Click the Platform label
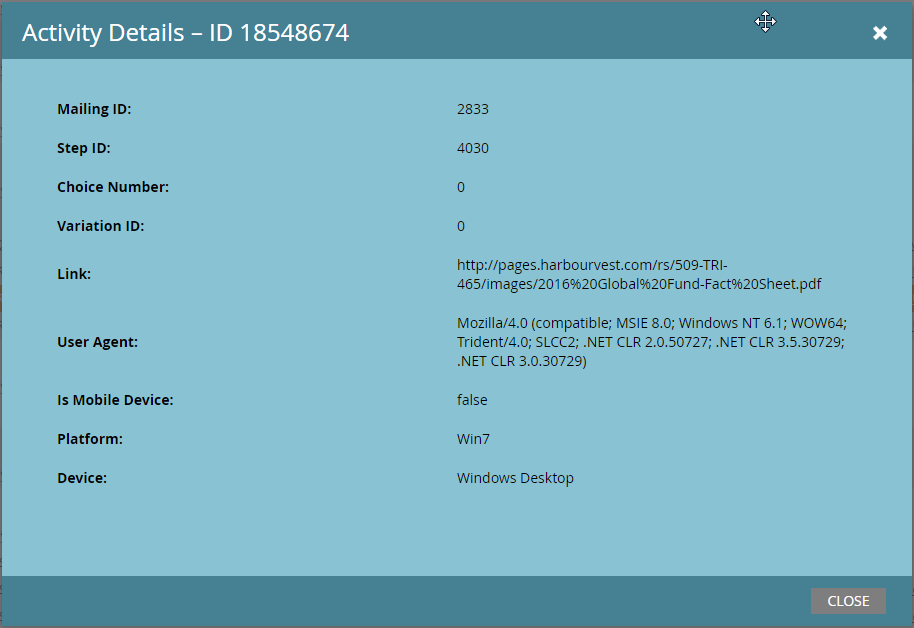This screenshot has width=914, height=628. (90, 439)
